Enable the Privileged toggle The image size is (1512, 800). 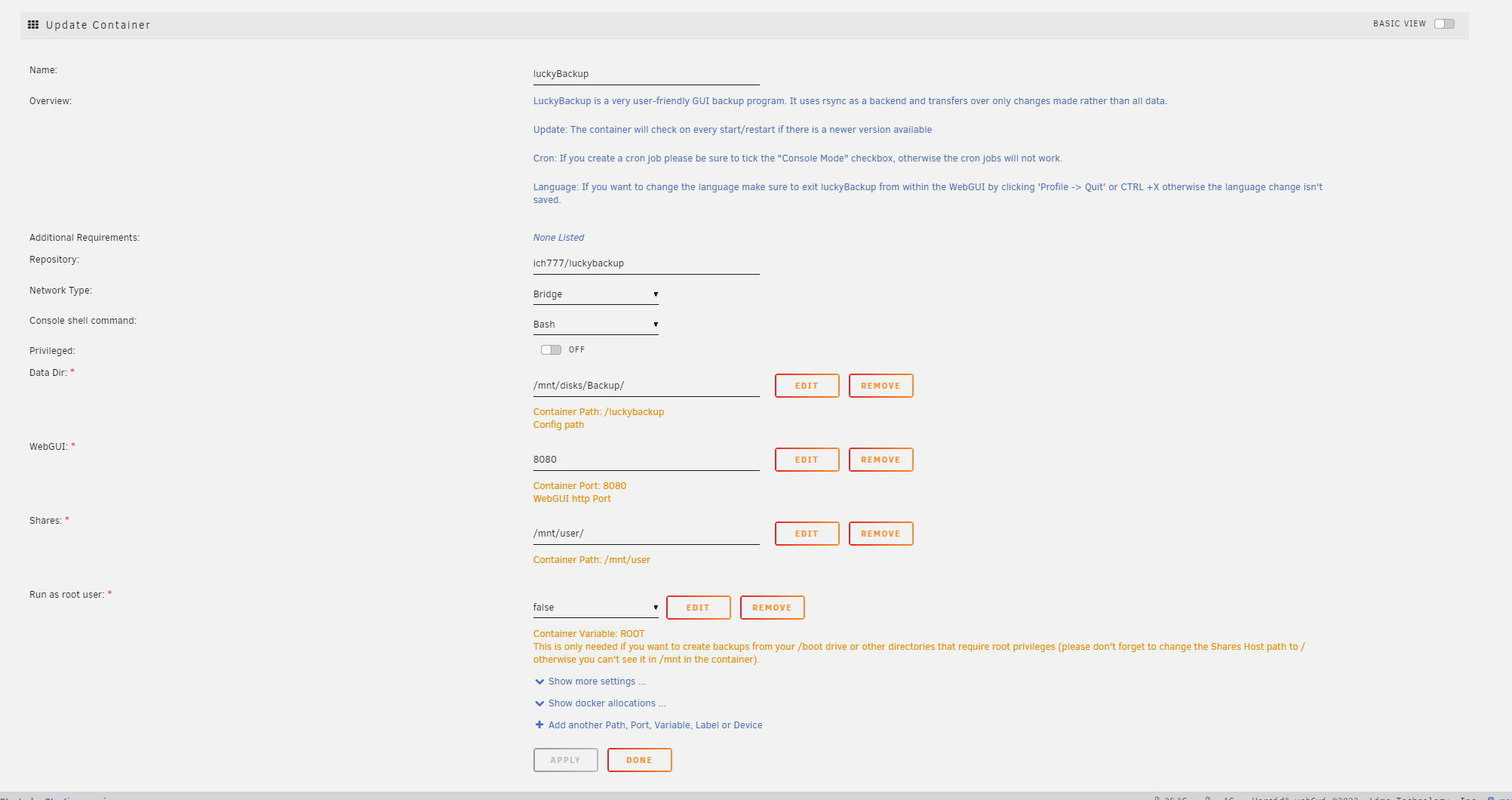pos(551,349)
